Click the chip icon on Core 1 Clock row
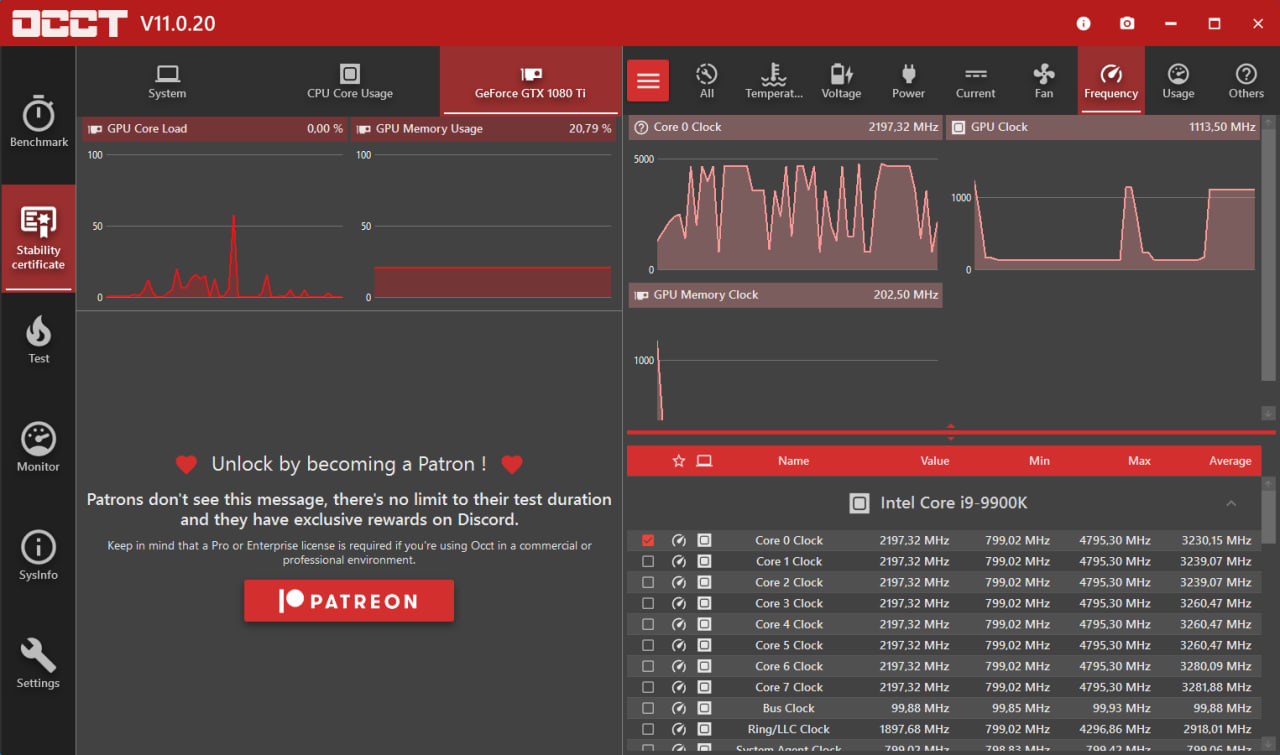 704,561
